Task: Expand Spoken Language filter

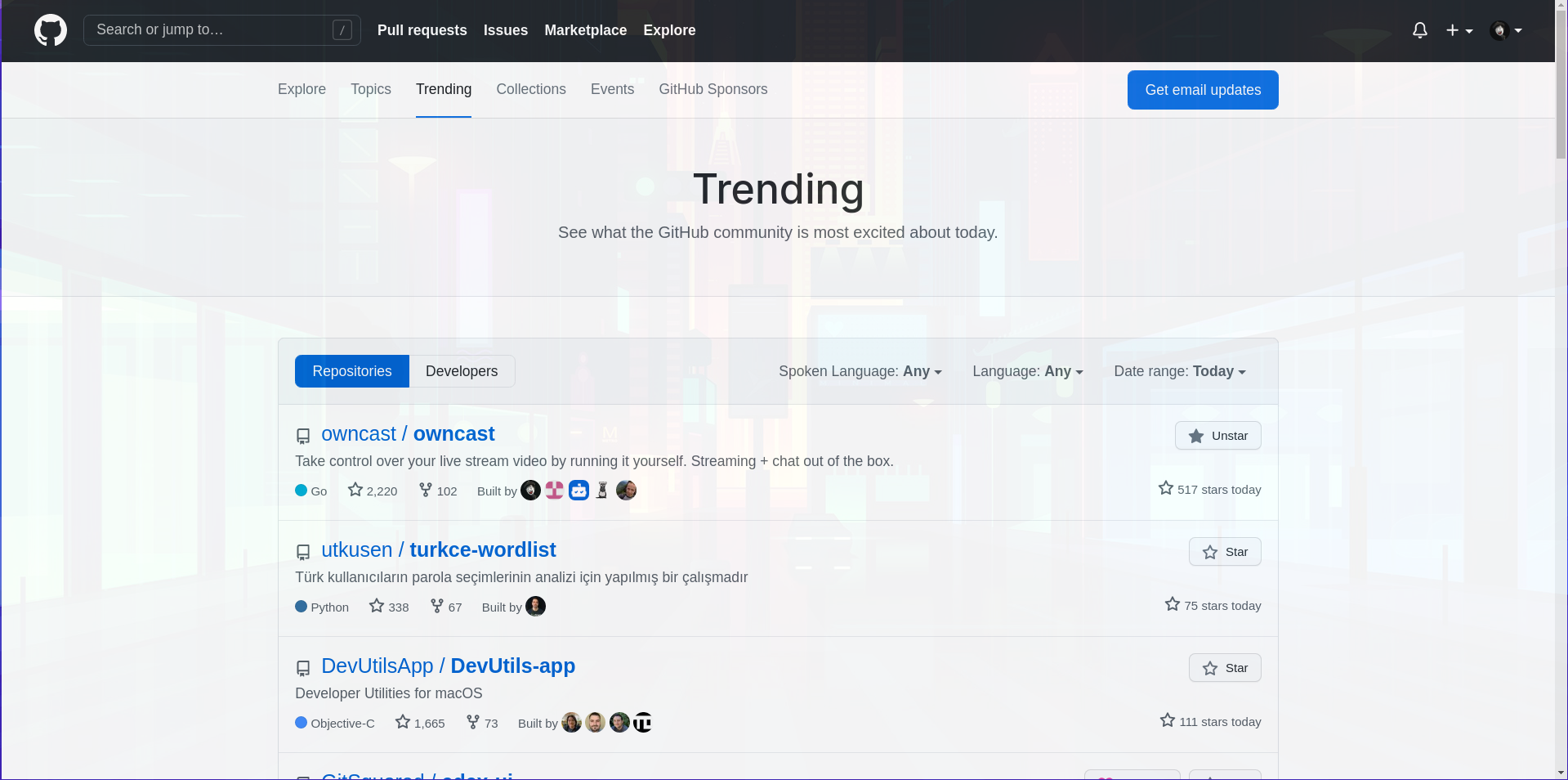Action: [x=860, y=371]
